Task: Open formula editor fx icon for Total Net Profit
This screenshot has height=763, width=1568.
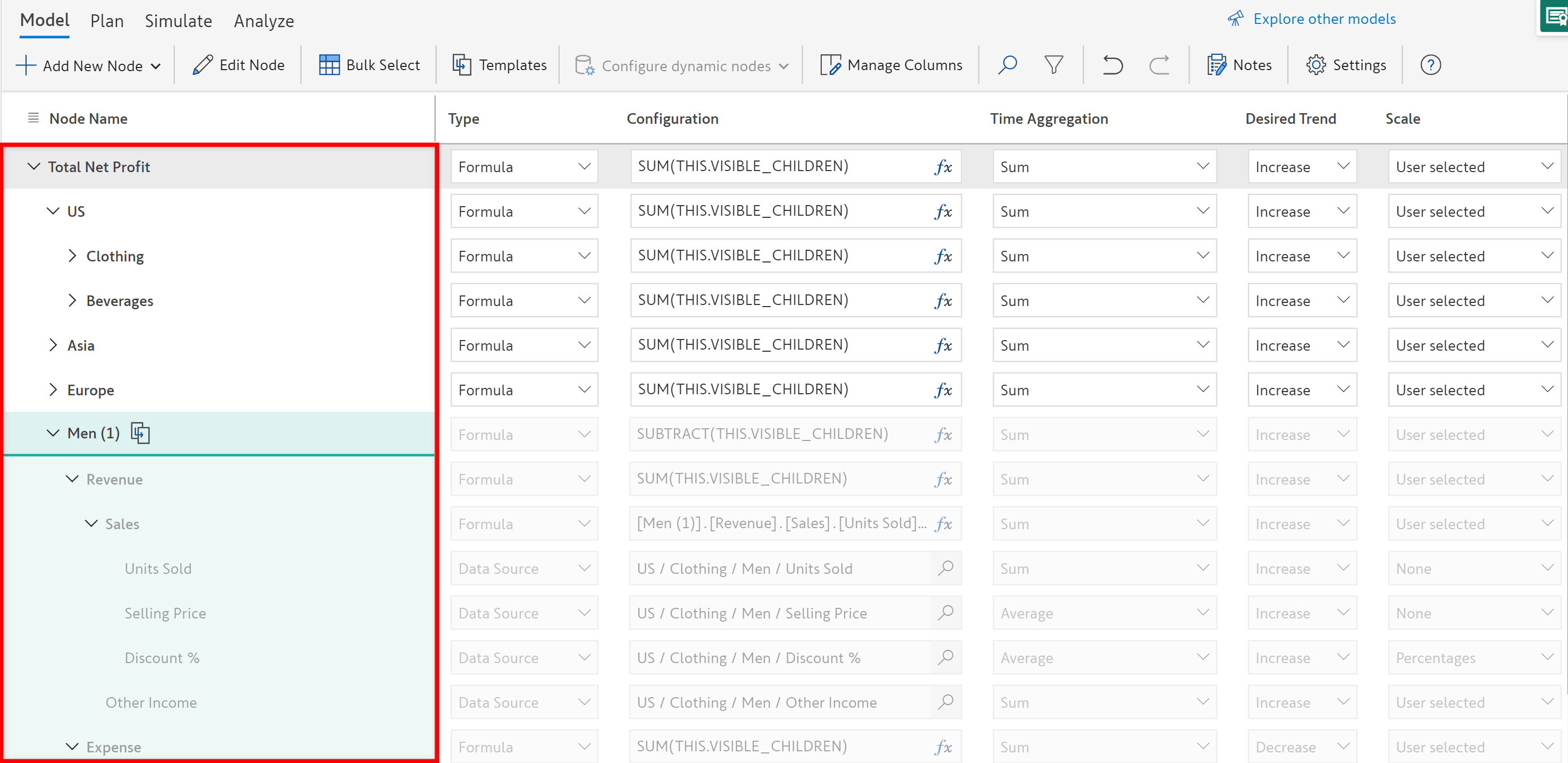Action: [943, 167]
